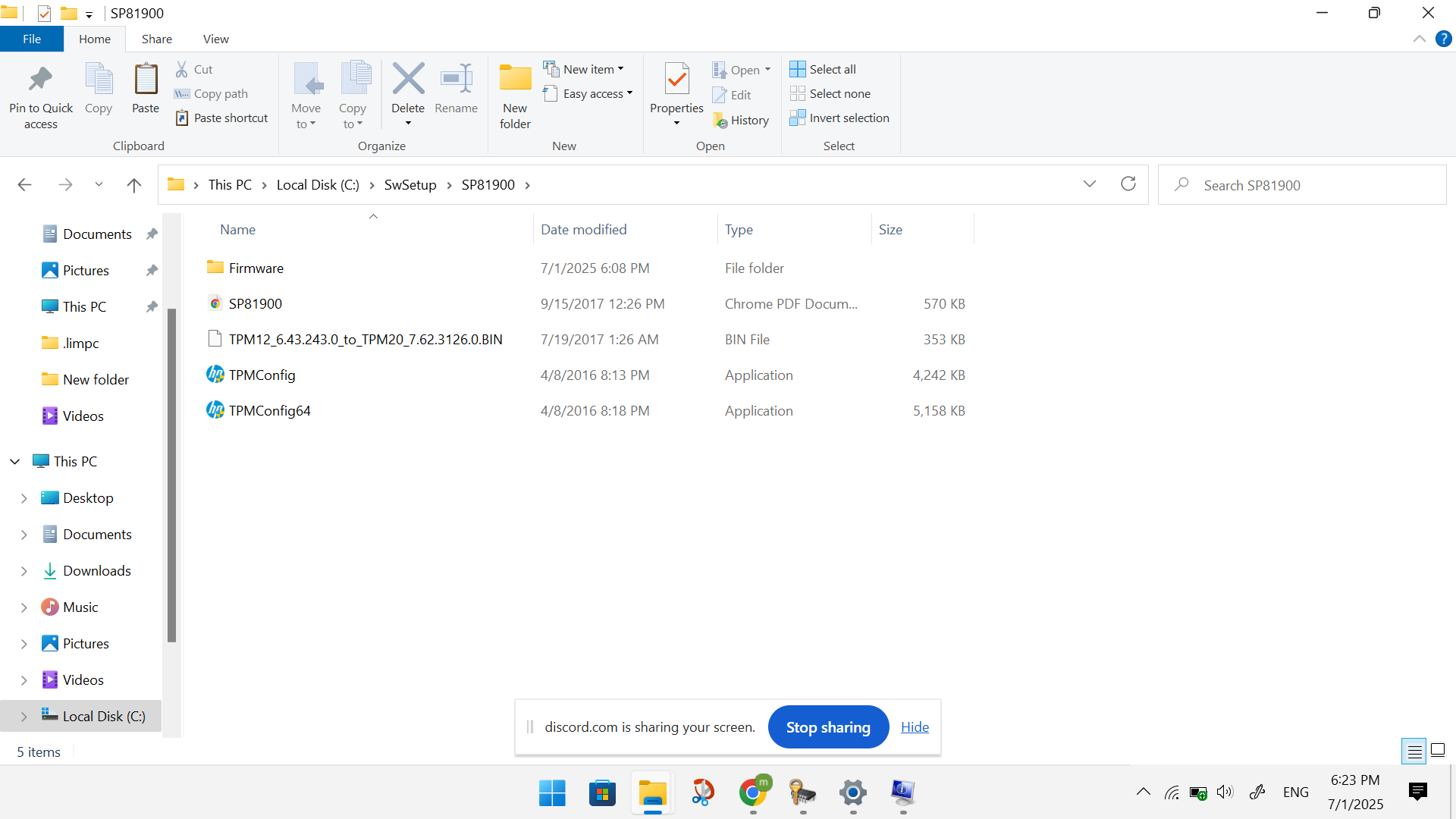The width and height of the screenshot is (1456, 819).
Task: Click the New folder ribbon icon
Action: coord(515,79)
